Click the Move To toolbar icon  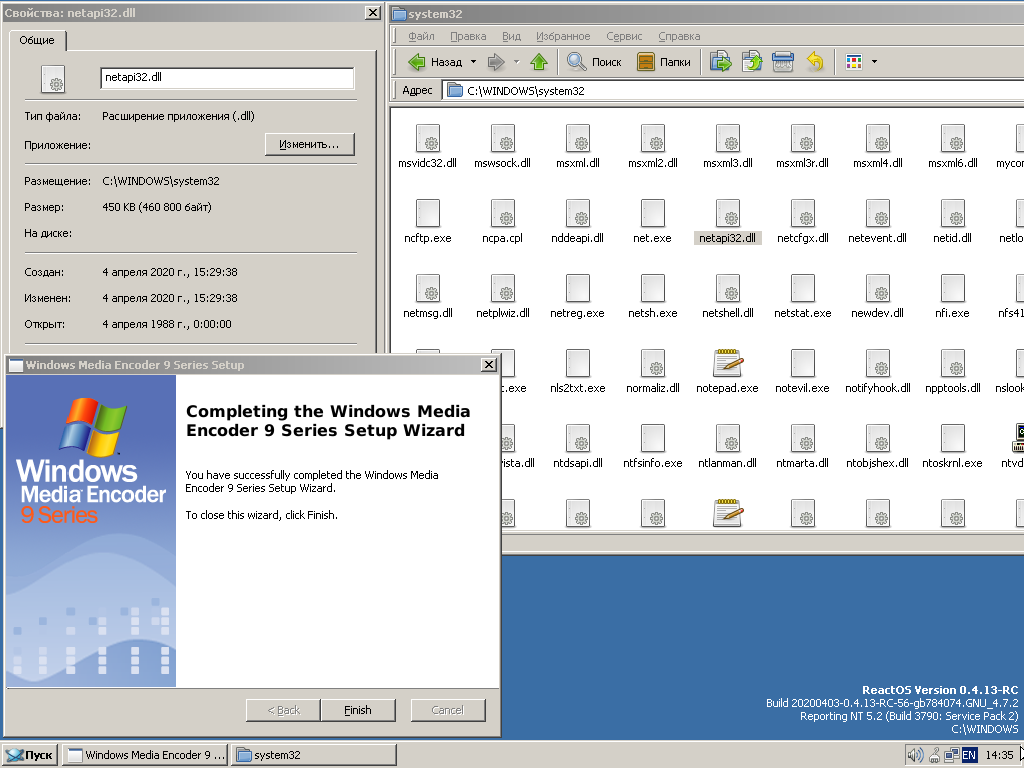point(720,62)
